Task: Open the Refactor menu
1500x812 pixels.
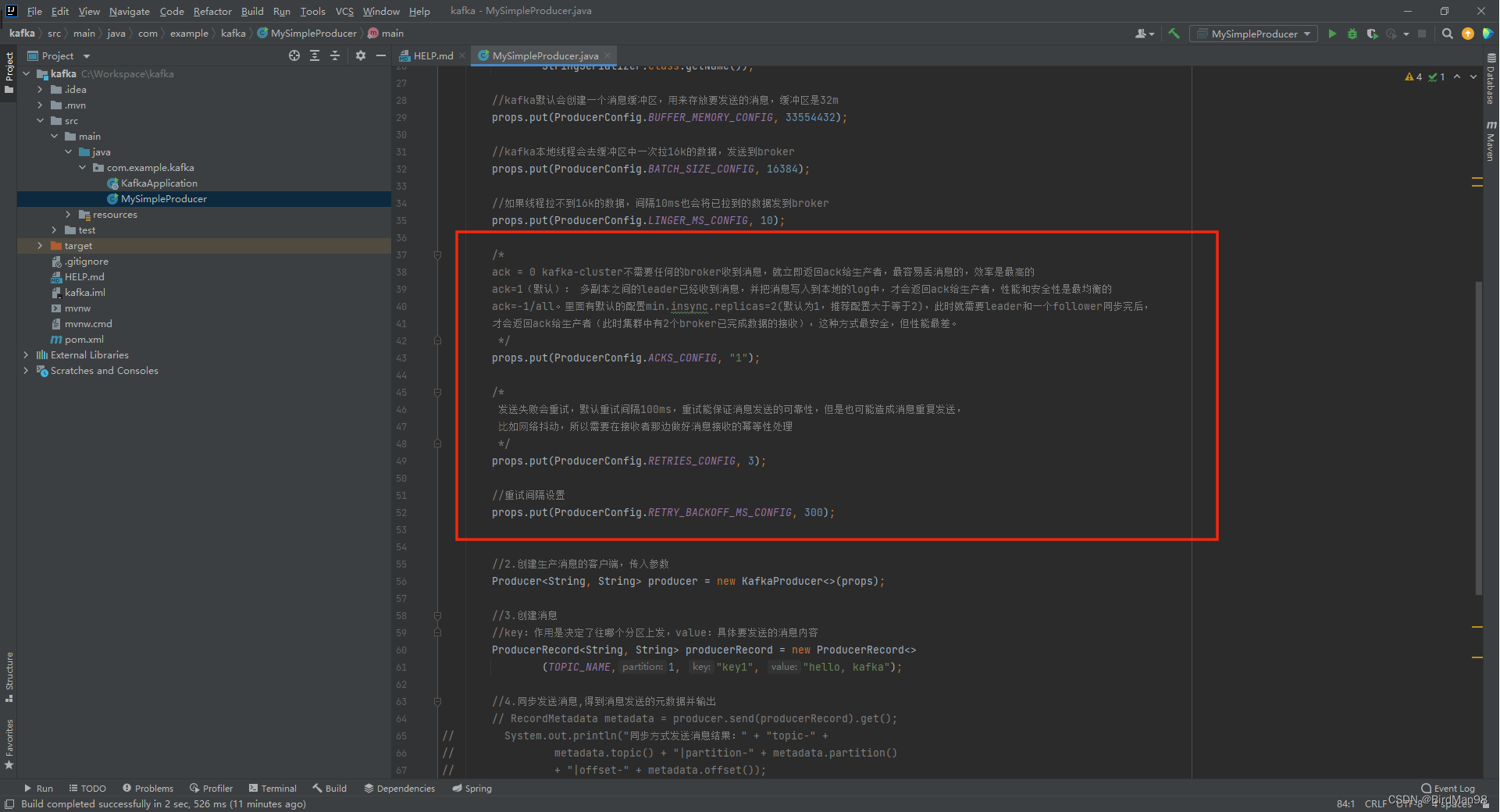Action: click(212, 11)
